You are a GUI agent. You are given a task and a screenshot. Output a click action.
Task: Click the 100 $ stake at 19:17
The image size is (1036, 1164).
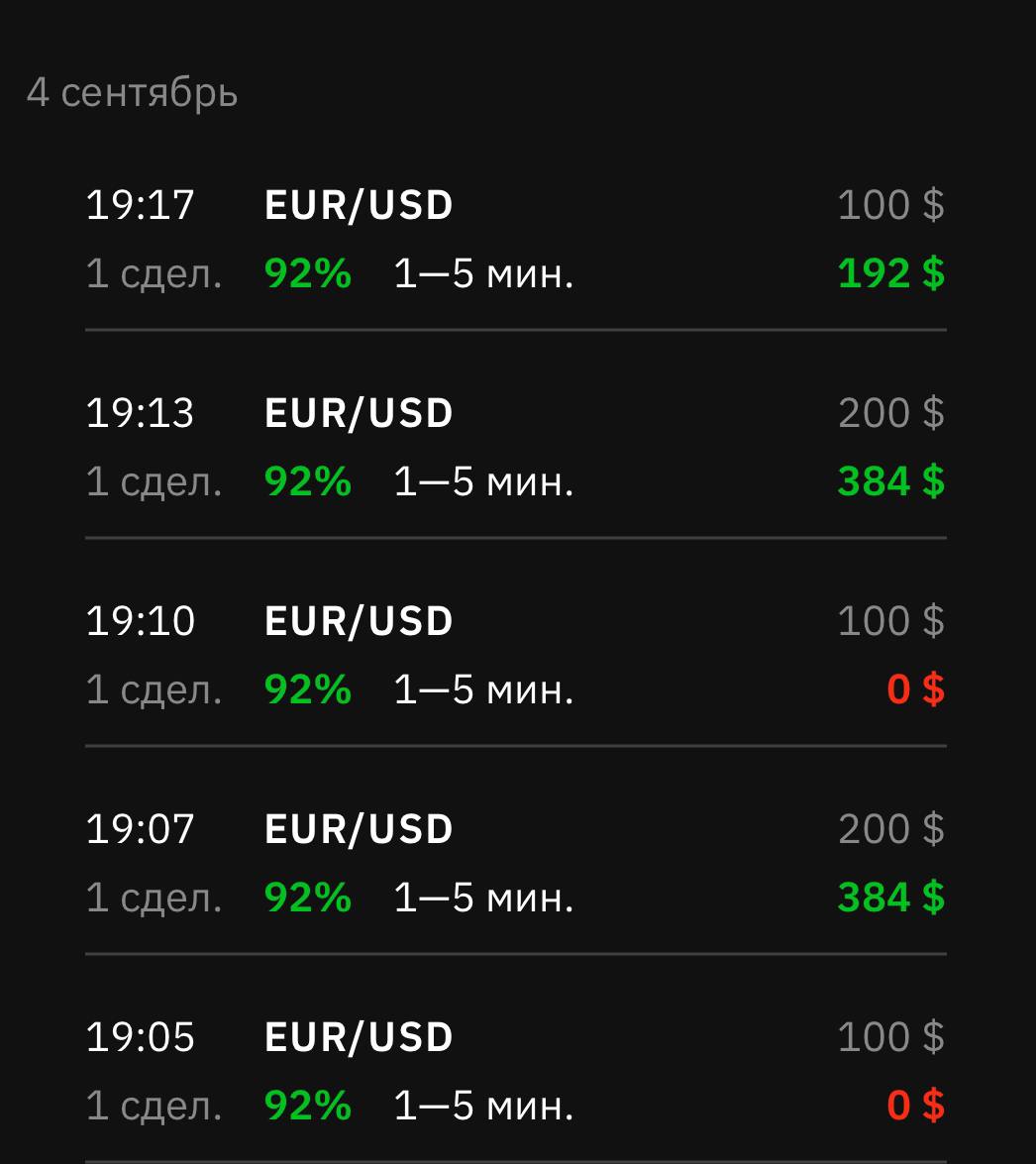pyautogui.click(x=890, y=206)
